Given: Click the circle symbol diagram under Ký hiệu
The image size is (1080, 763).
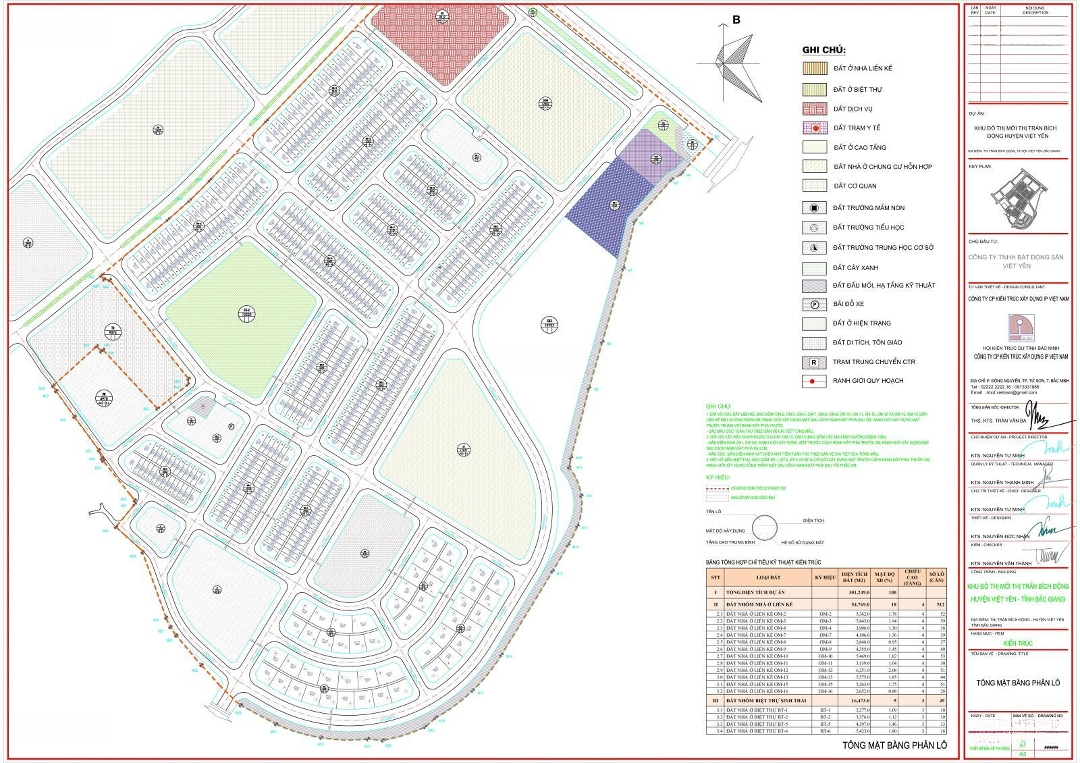Looking at the screenshot, I should (764, 527).
